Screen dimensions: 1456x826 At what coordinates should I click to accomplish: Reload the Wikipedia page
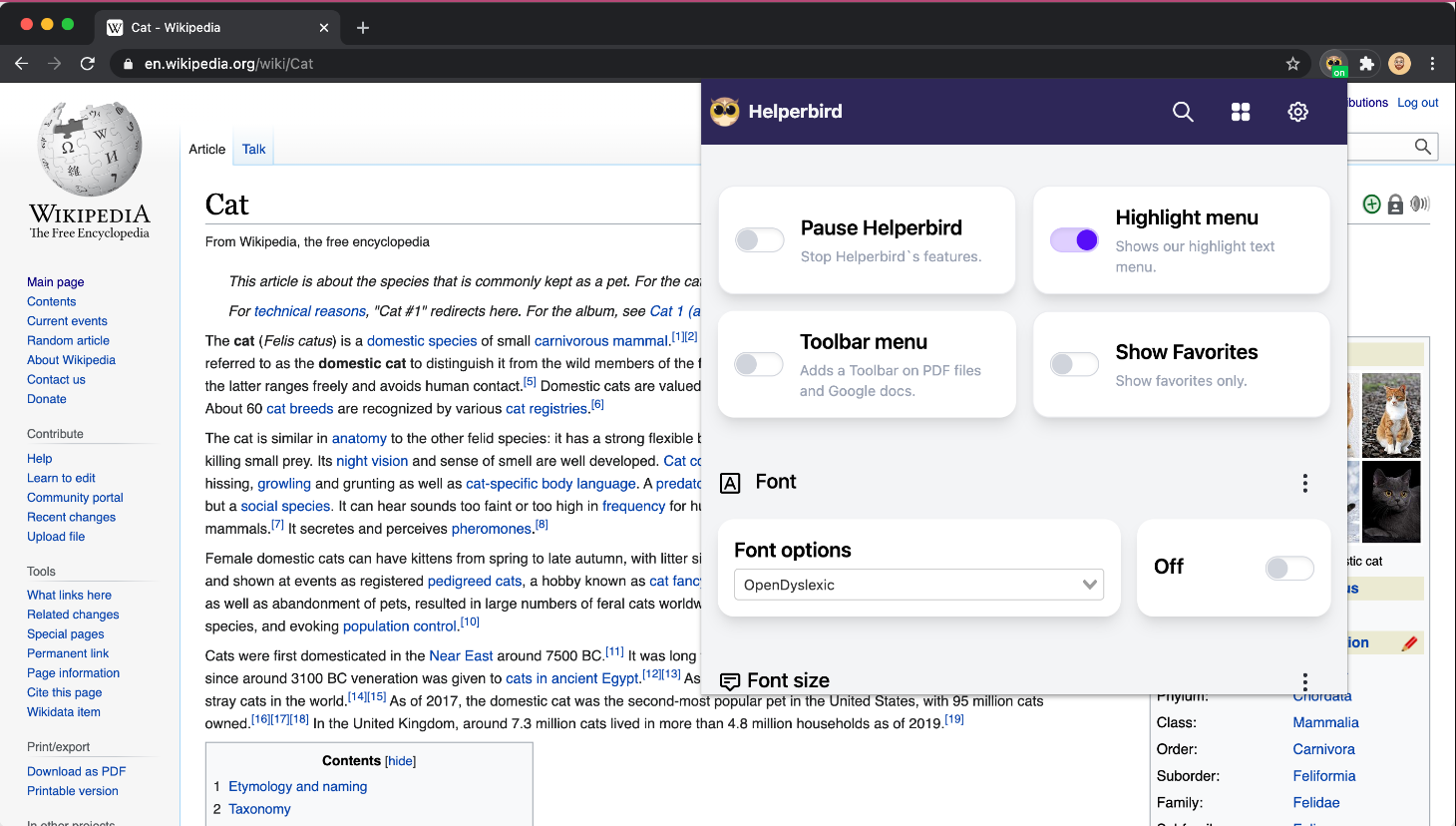88,64
